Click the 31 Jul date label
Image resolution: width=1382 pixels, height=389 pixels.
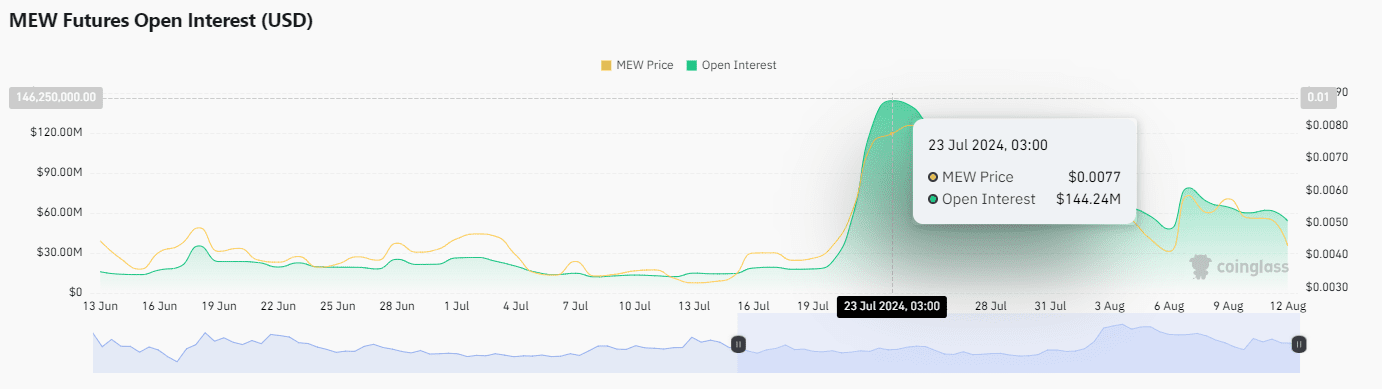tap(1050, 306)
